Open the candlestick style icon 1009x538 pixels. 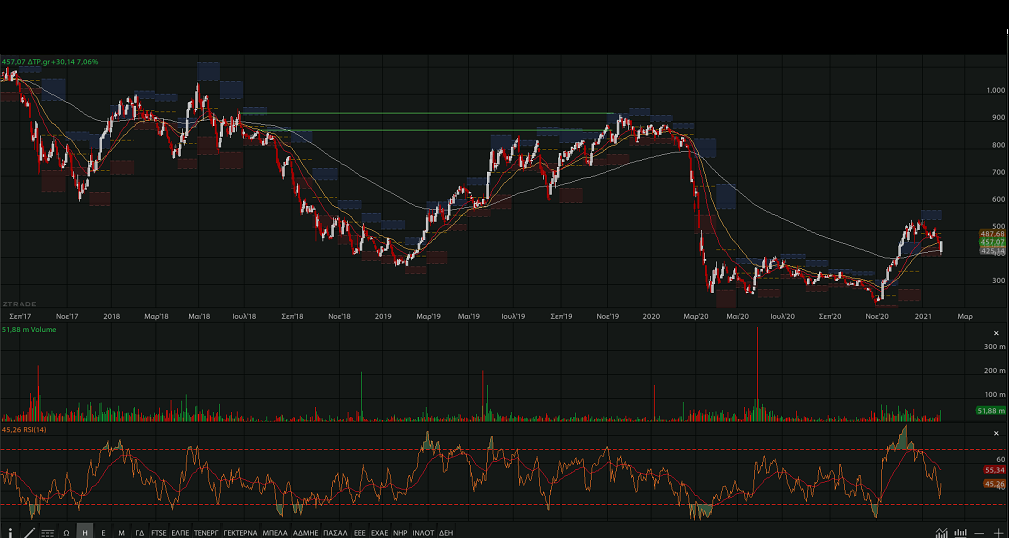pos(960,533)
